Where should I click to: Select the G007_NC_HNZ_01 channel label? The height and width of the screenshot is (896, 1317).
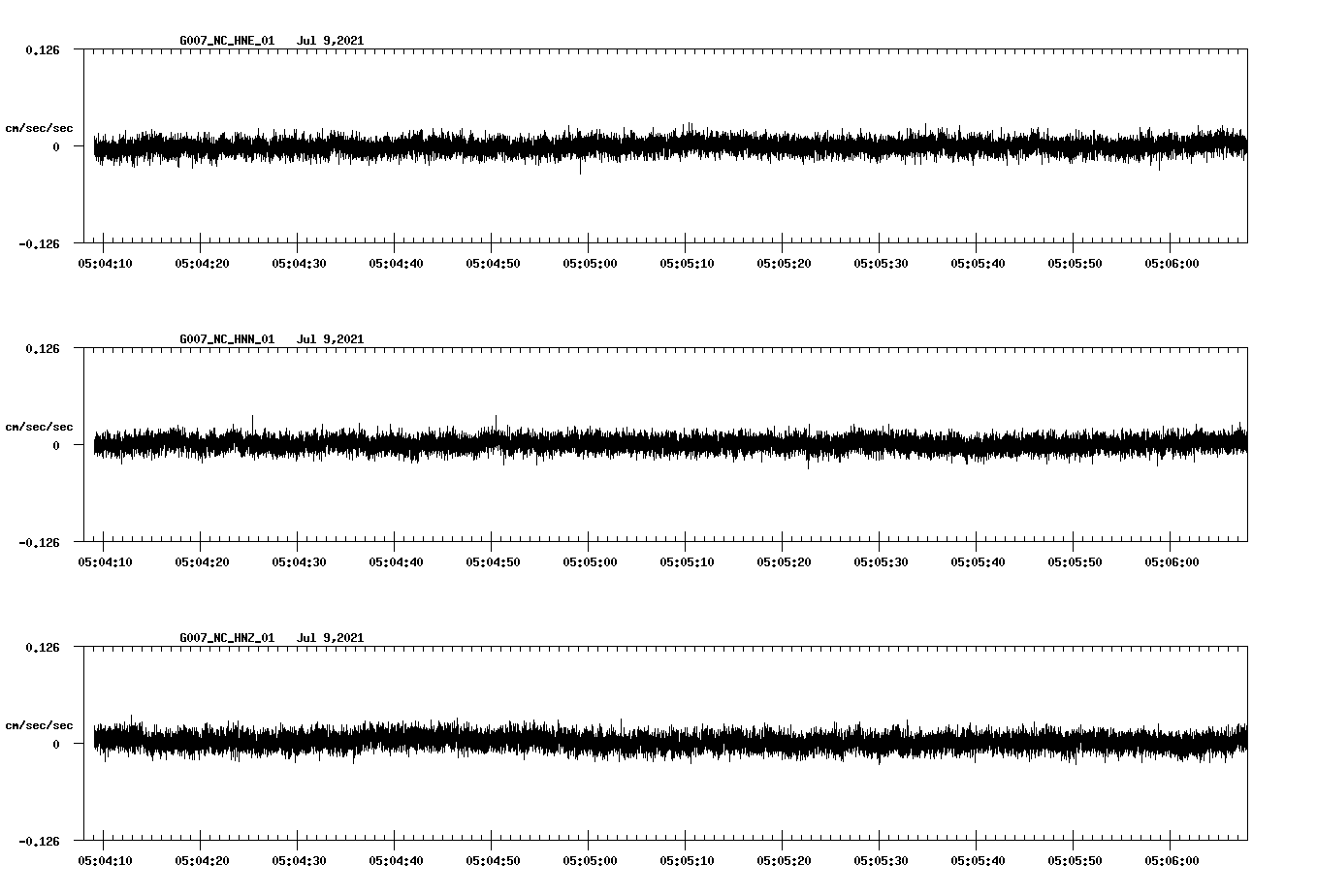point(225,638)
